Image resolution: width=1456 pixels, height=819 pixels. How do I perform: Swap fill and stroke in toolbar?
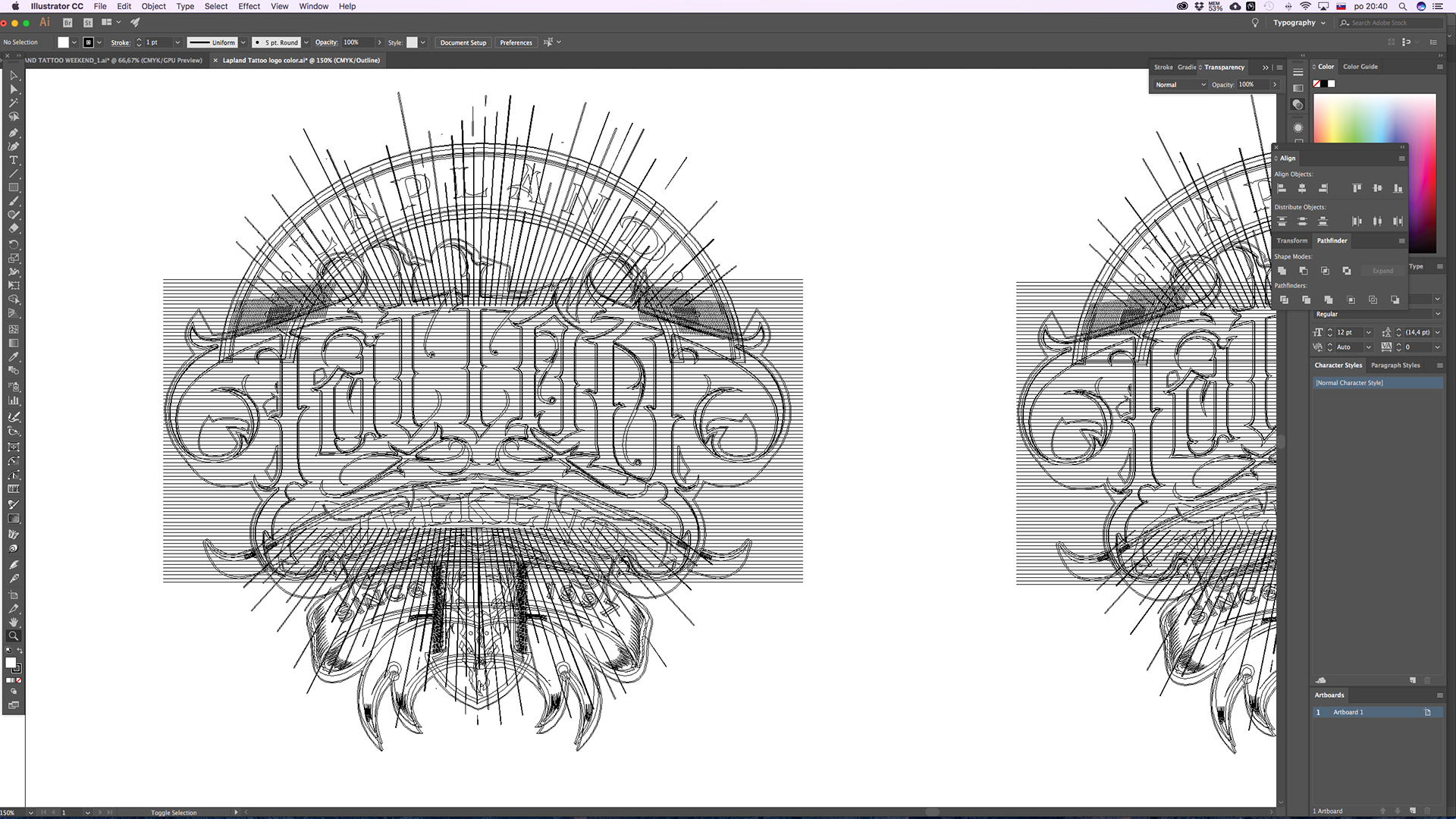pos(20,651)
